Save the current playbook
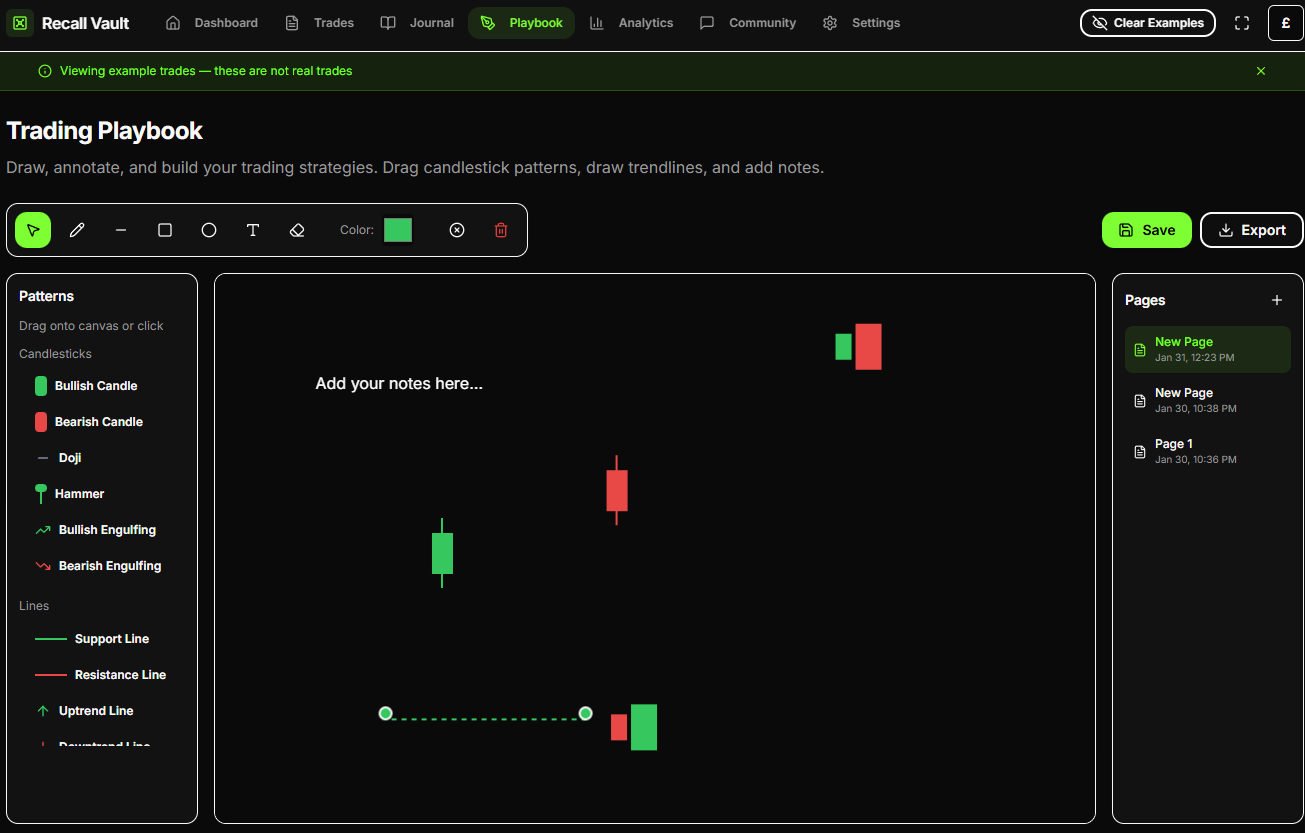Image resolution: width=1305 pixels, height=833 pixels. pyautogui.click(x=1146, y=229)
